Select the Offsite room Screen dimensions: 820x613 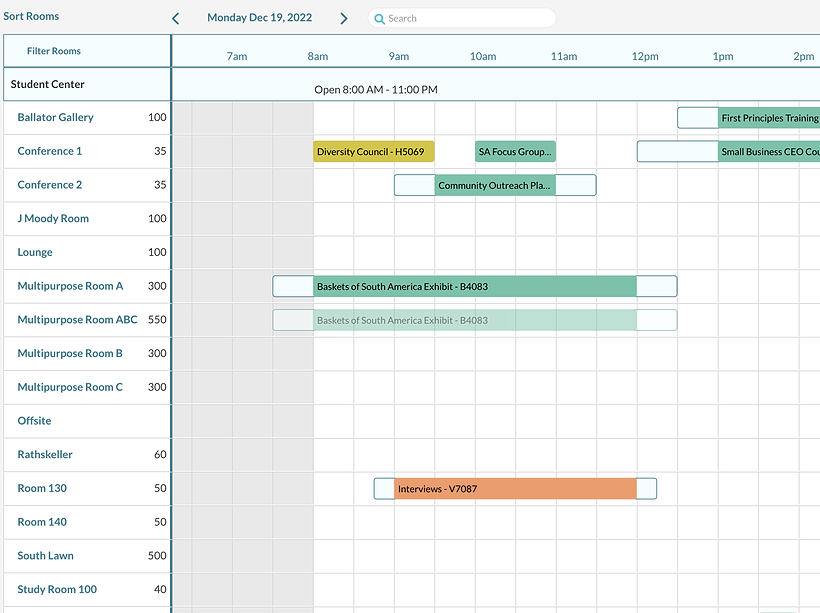(33, 420)
